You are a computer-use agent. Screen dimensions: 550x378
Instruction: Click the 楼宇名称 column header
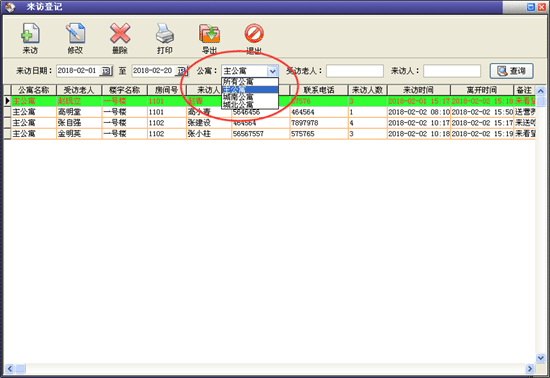(x=125, y=90)
